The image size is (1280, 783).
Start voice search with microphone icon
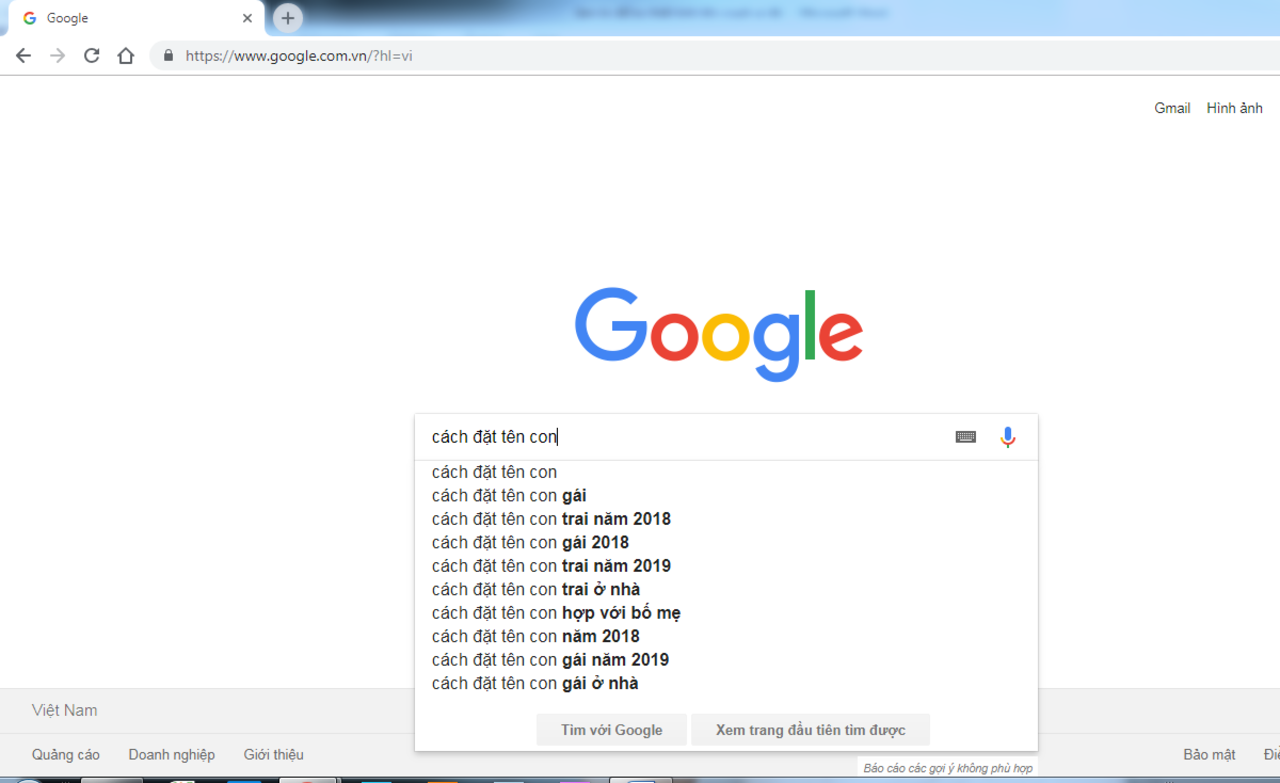1008,437
